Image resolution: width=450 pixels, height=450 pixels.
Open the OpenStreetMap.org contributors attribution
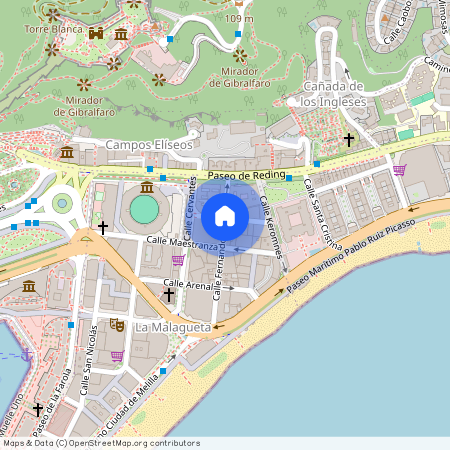(x=134, y=443)
